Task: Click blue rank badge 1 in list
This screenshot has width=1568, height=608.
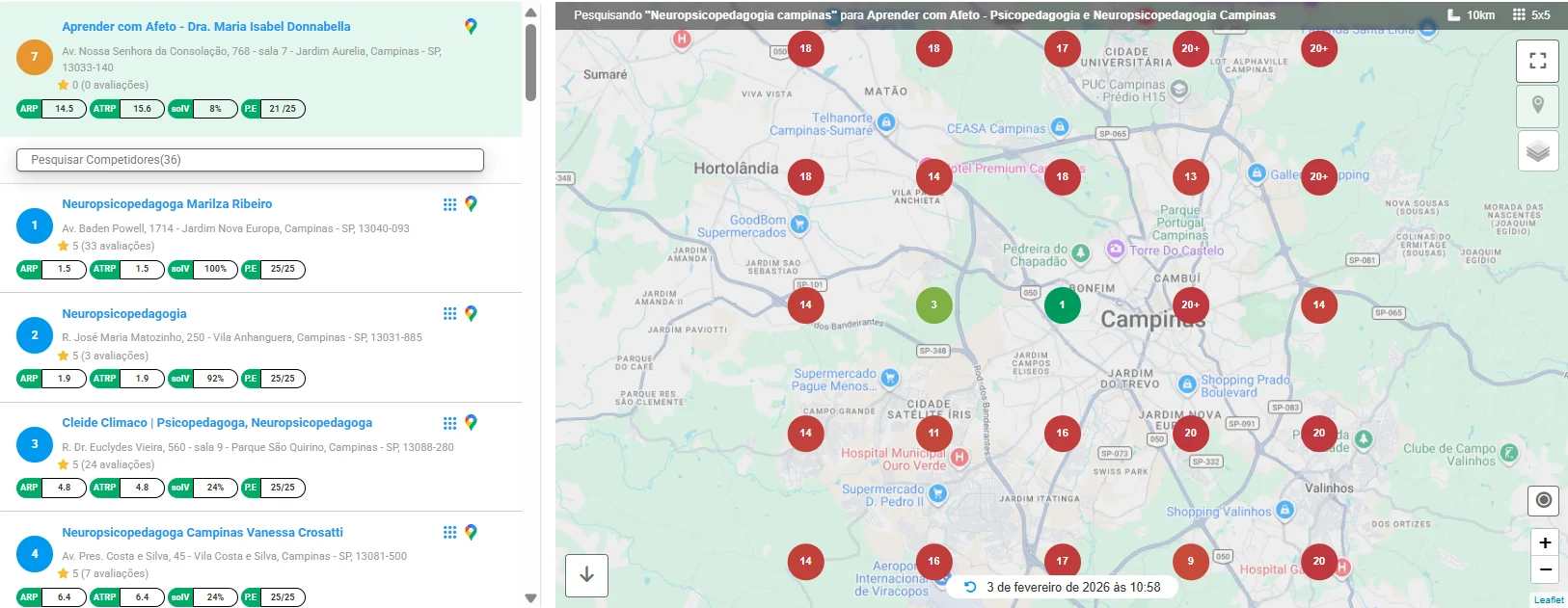Action: 35,225
